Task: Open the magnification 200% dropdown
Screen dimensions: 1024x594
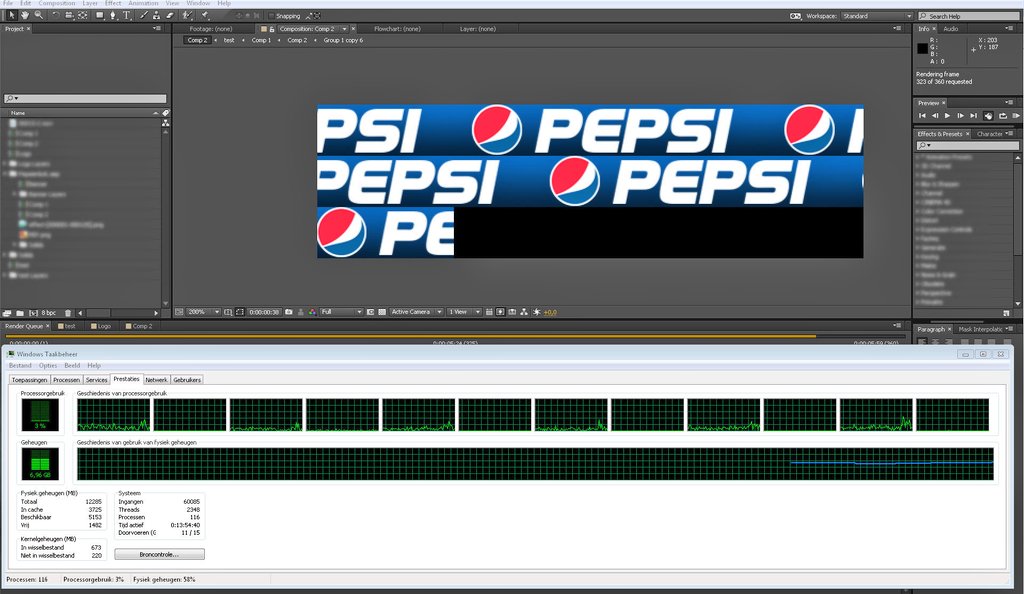Action: [x=203, y=312]
